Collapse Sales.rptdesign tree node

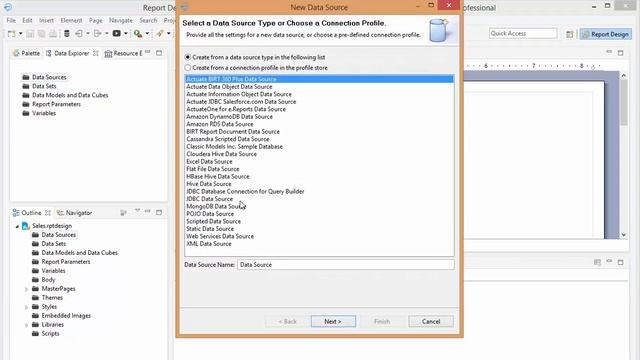click(17, 226)
